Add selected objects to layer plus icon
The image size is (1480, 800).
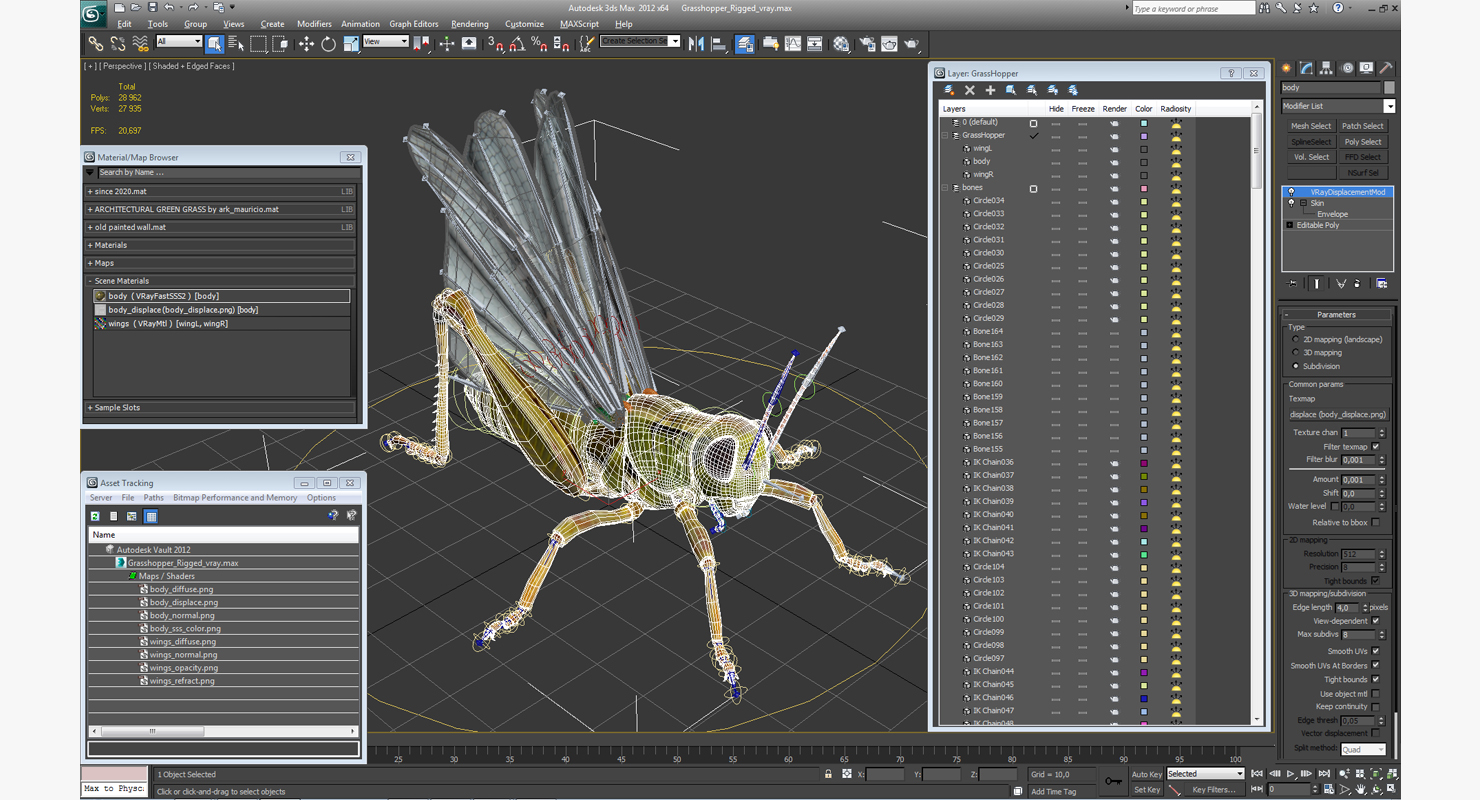click(990, 90)
